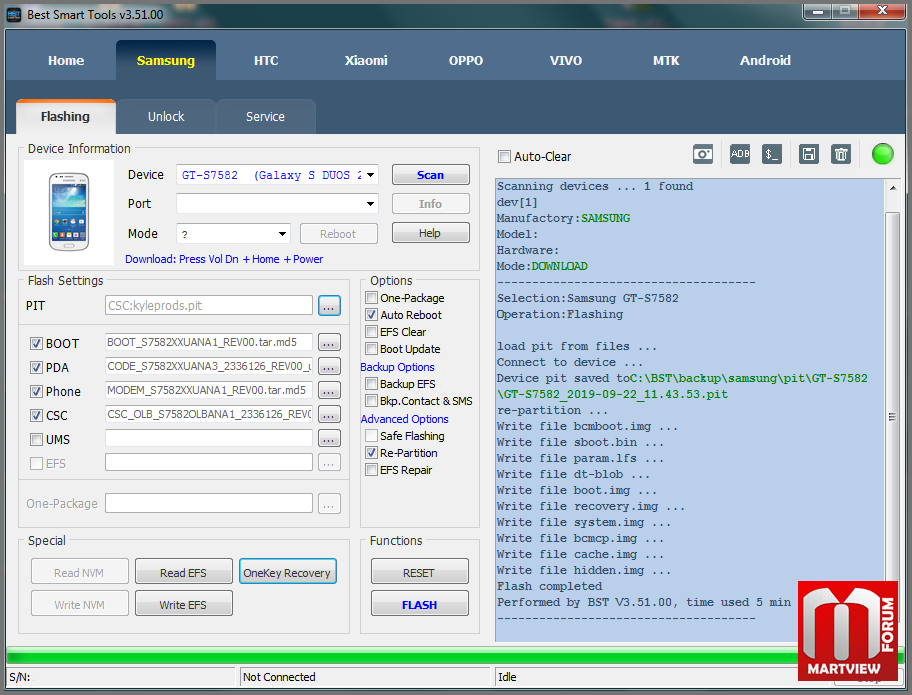The image size is (912, 695).
Task: Switch to the MTK tab
Action: pos(666,60)
